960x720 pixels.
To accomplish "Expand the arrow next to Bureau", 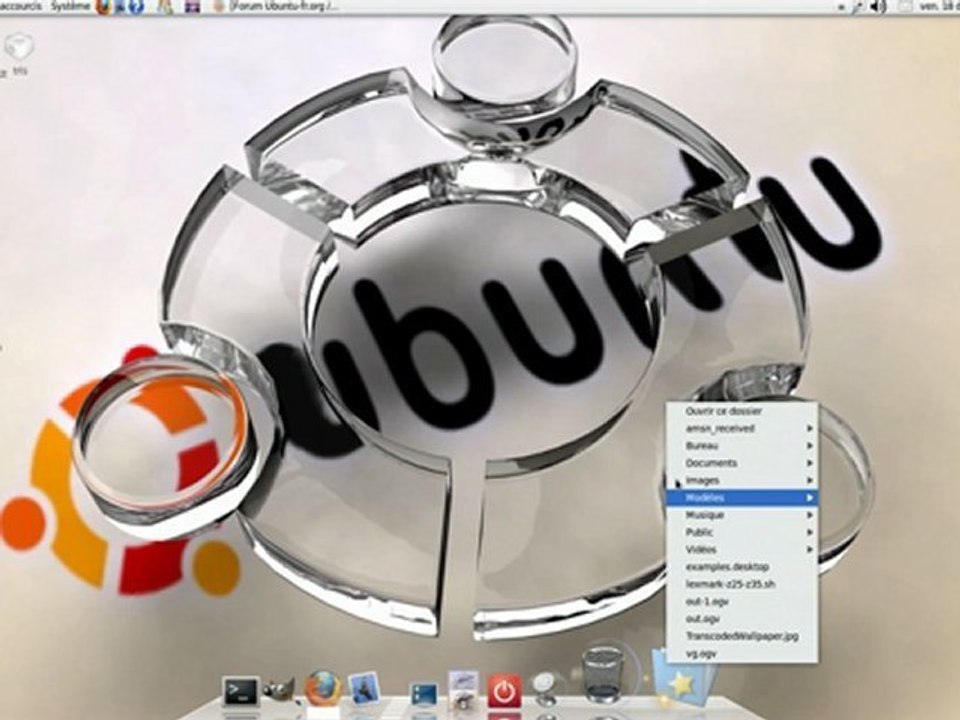I will coord(809,446).
